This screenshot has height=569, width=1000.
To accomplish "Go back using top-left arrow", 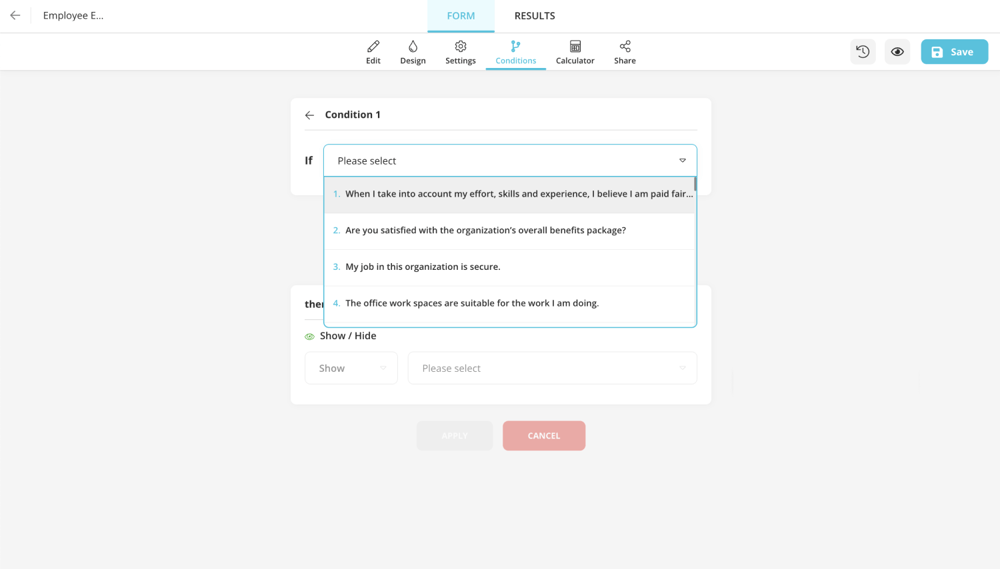I will tap(15, 16).
